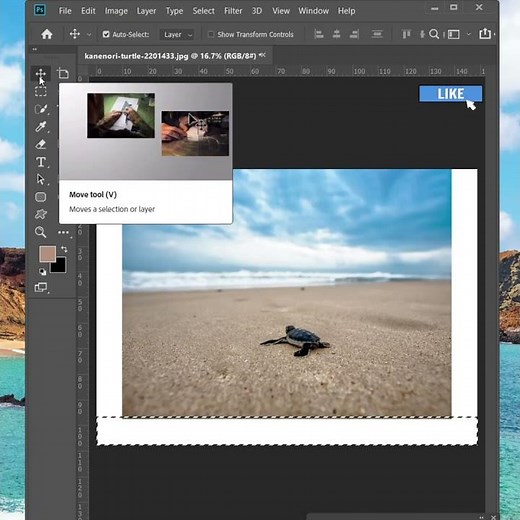Select the Custom Shape tool
This screenshot has width=520, height=520.
tap(41, 214)
